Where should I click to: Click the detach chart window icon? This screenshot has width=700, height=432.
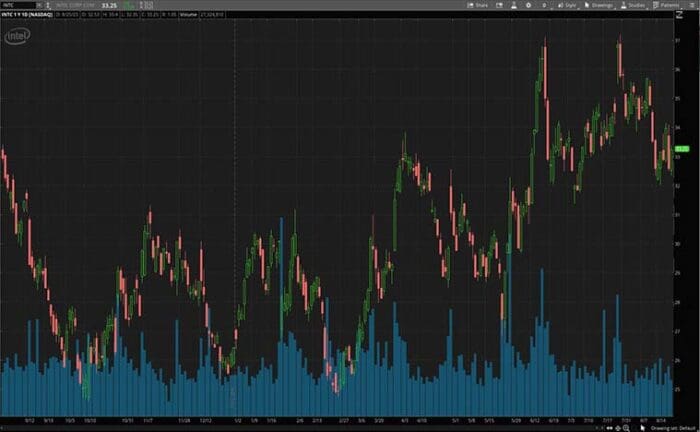coord(499,5)
